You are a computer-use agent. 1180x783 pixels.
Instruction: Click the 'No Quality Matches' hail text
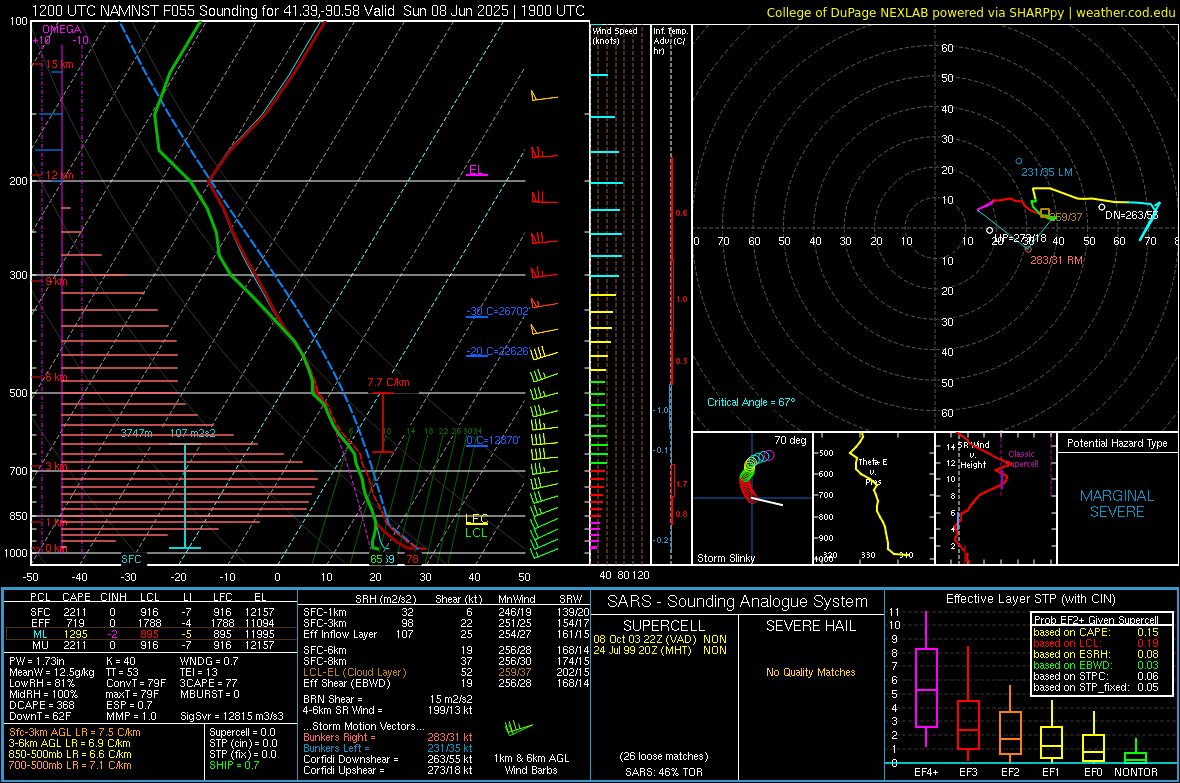click(810, 672)
